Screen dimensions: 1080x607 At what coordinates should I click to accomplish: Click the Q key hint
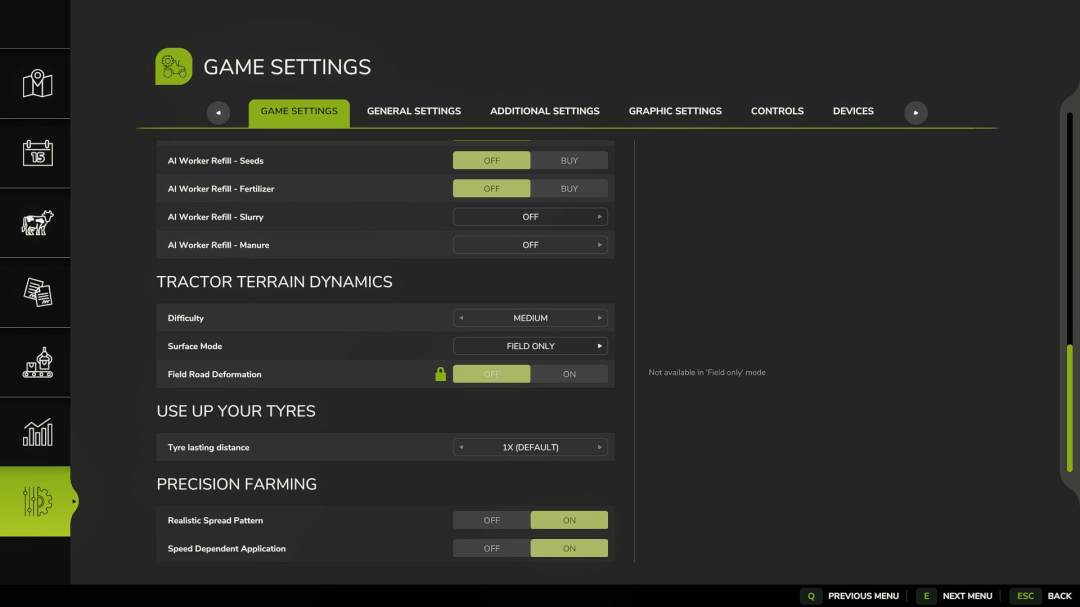click(x=811, y=596)
